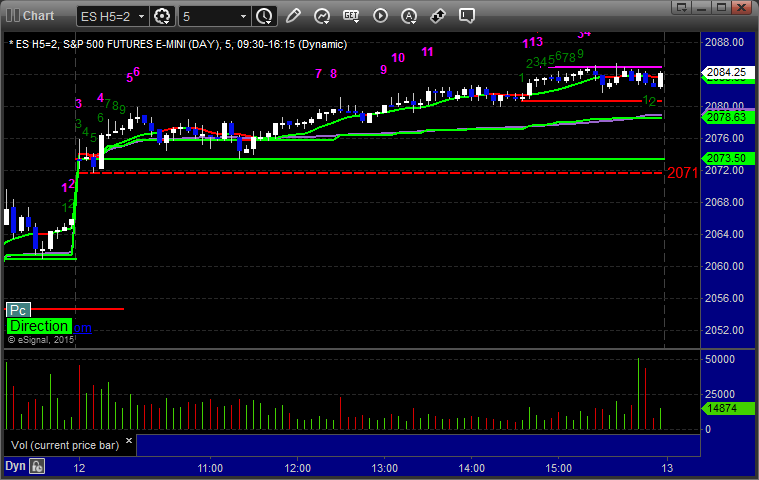Click the bar replay play button
Viewport: 759px width, 480px height.
(x=380, y=16)
